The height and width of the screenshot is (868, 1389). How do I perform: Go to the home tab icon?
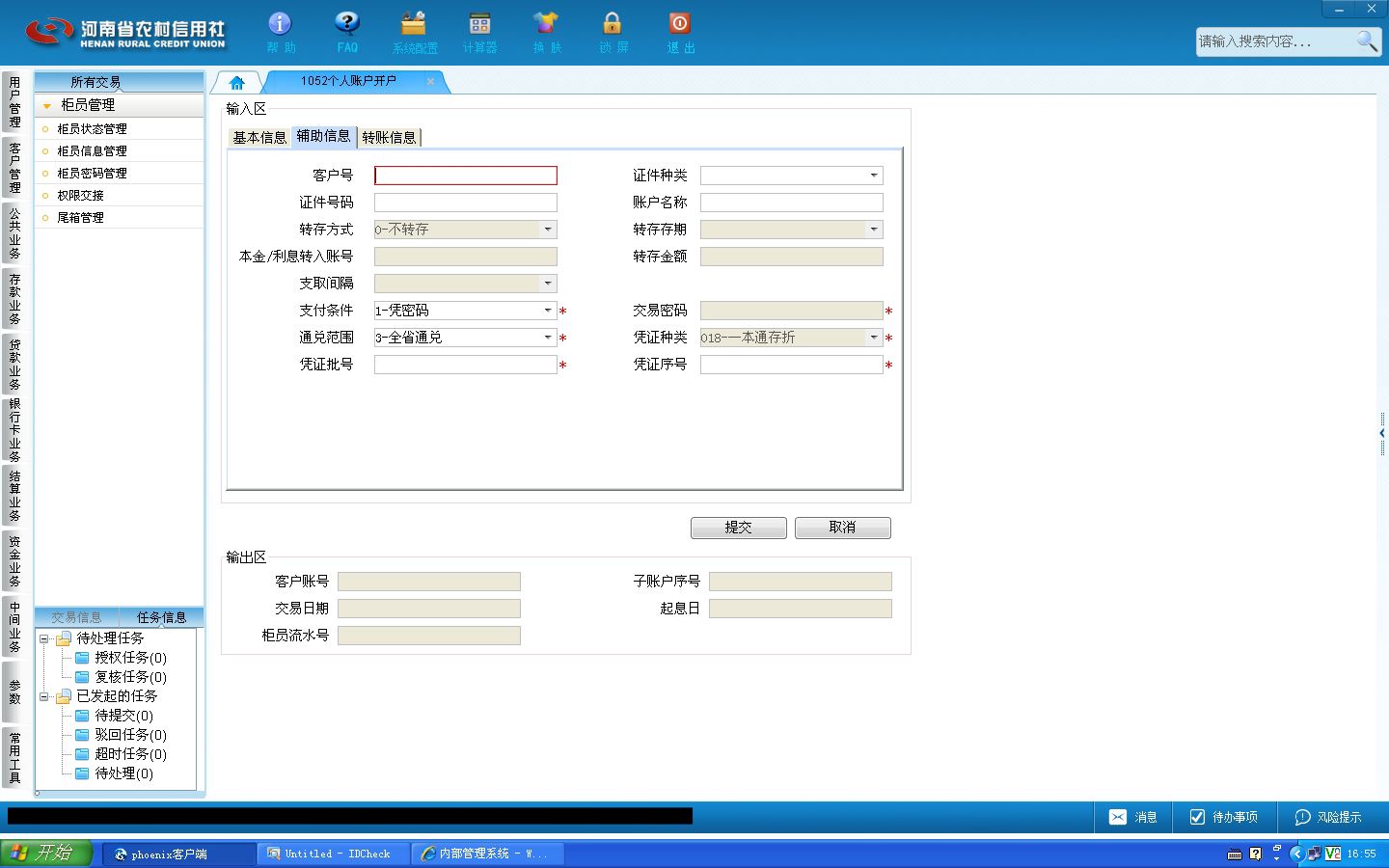tap(237, 82)
